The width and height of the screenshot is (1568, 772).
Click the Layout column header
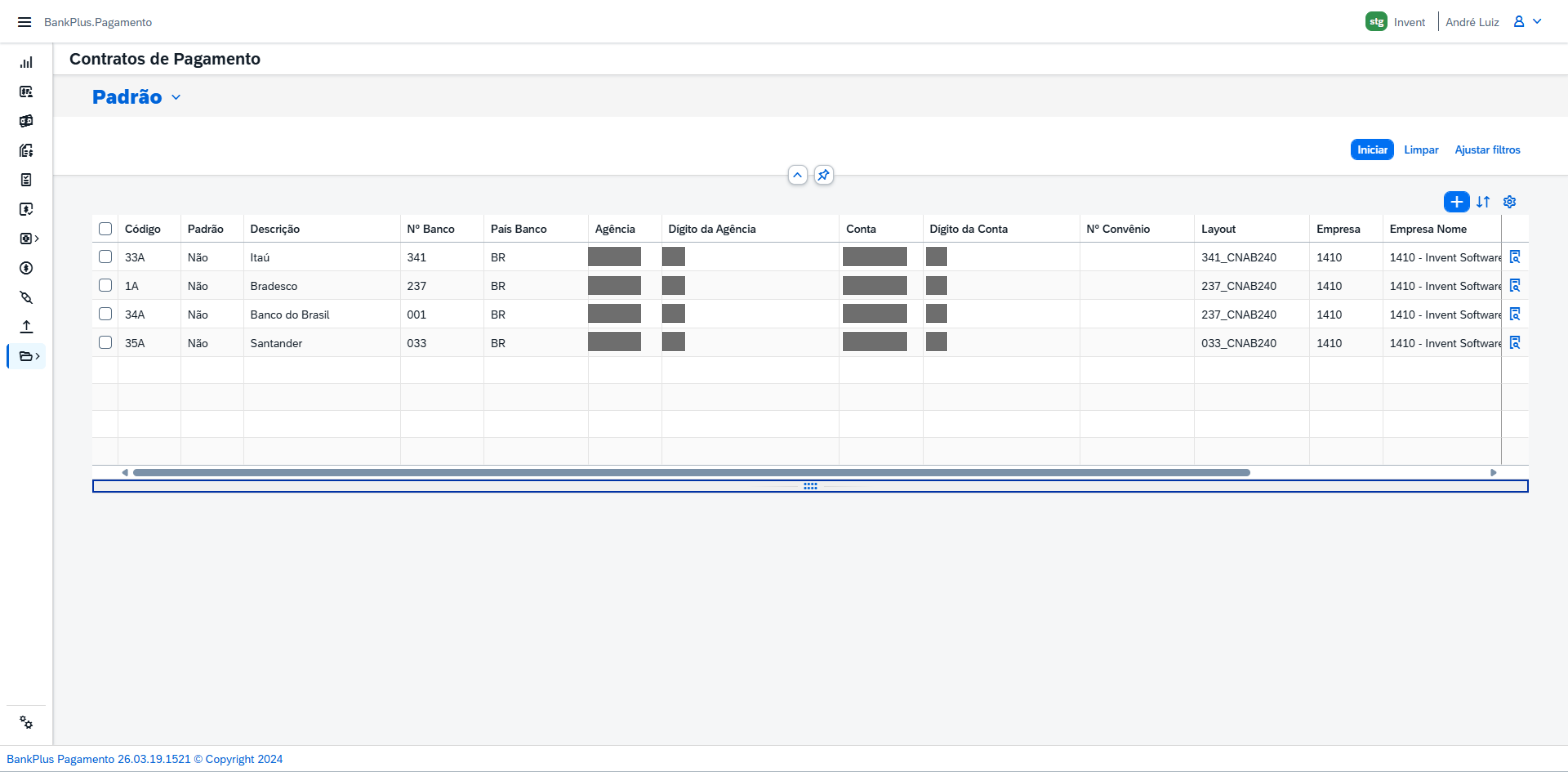tap(1252, 229)
